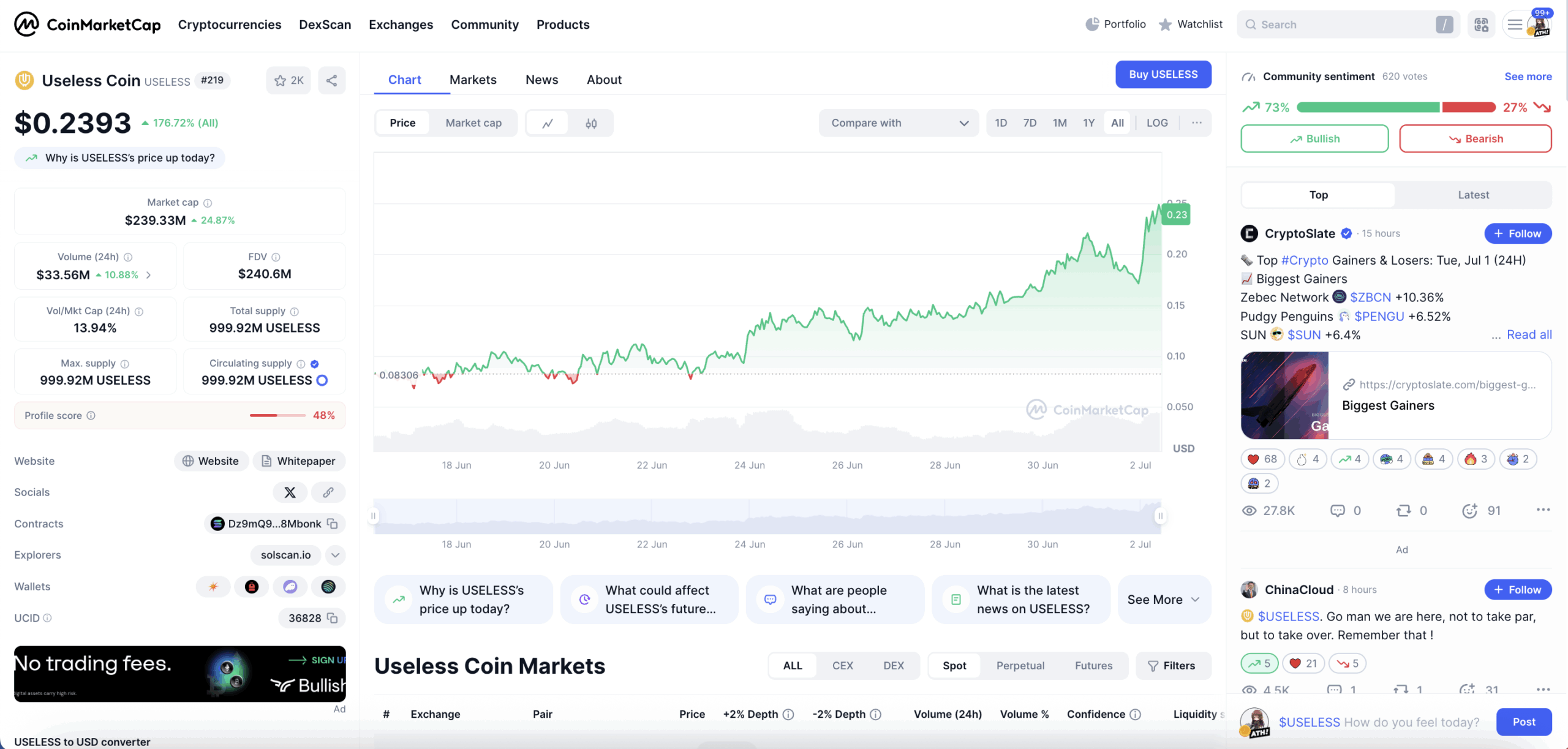1568x749 pixels.
Task: Expand the See More questions dropdown
Action: pos(1164,600)
